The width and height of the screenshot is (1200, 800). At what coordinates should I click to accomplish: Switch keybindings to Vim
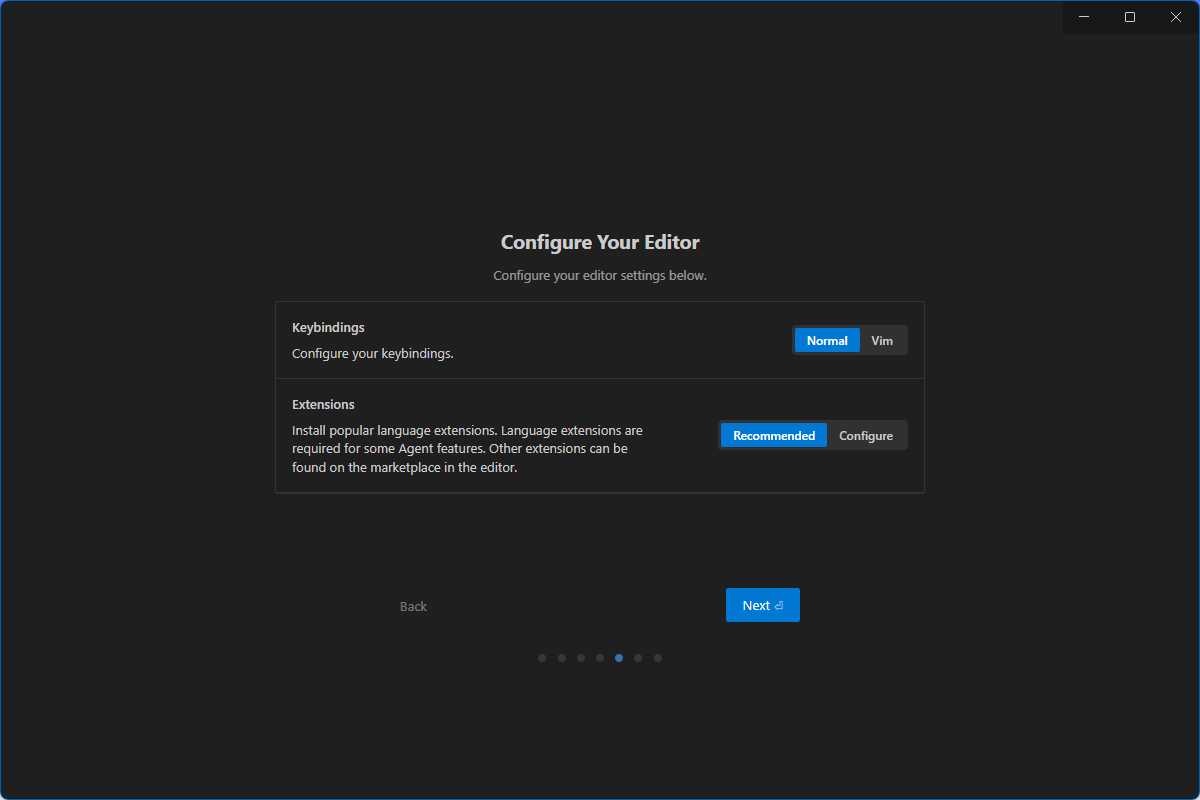(x=882, y=341)
